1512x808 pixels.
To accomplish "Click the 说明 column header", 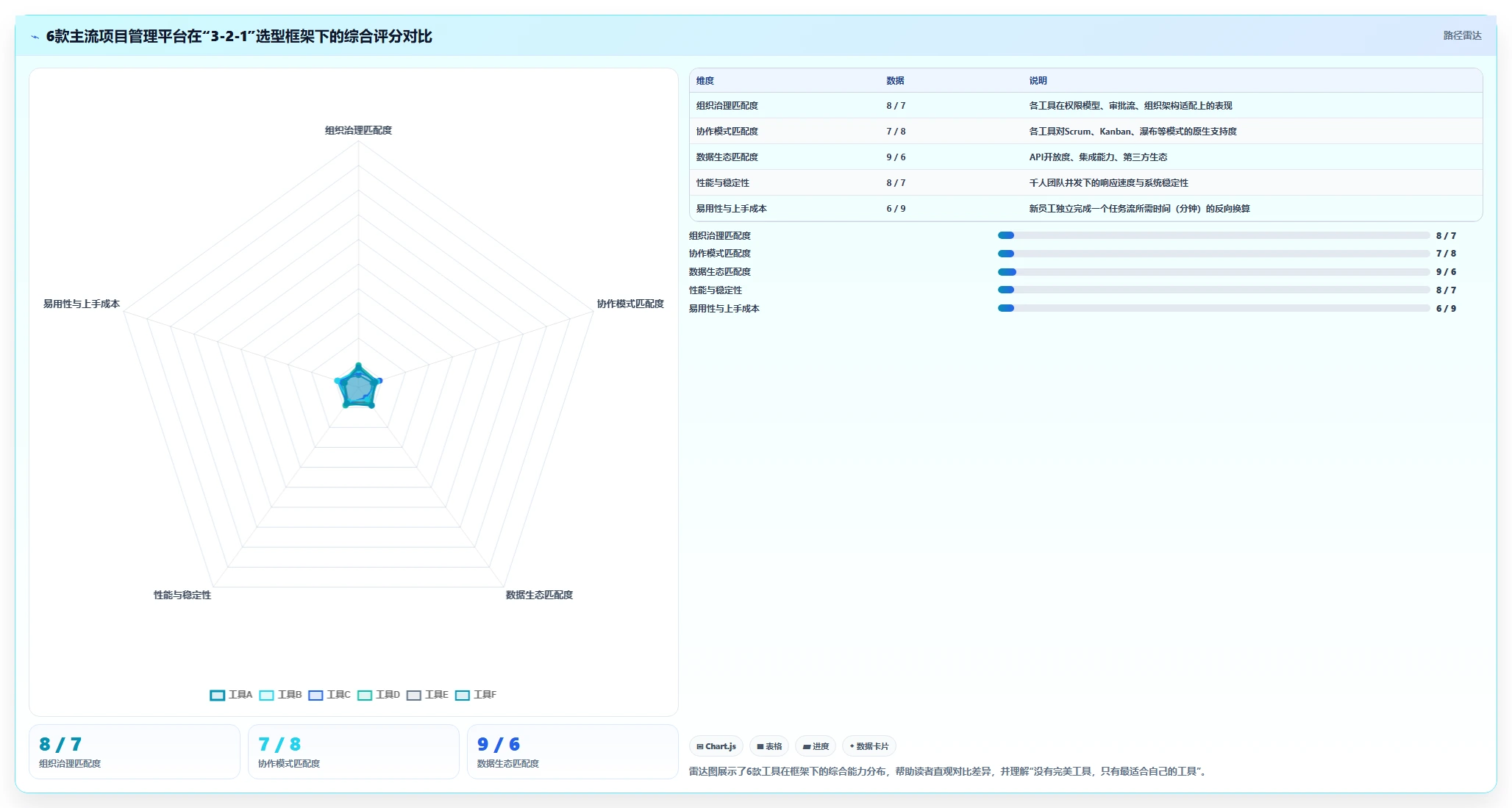I will 1038,81.
